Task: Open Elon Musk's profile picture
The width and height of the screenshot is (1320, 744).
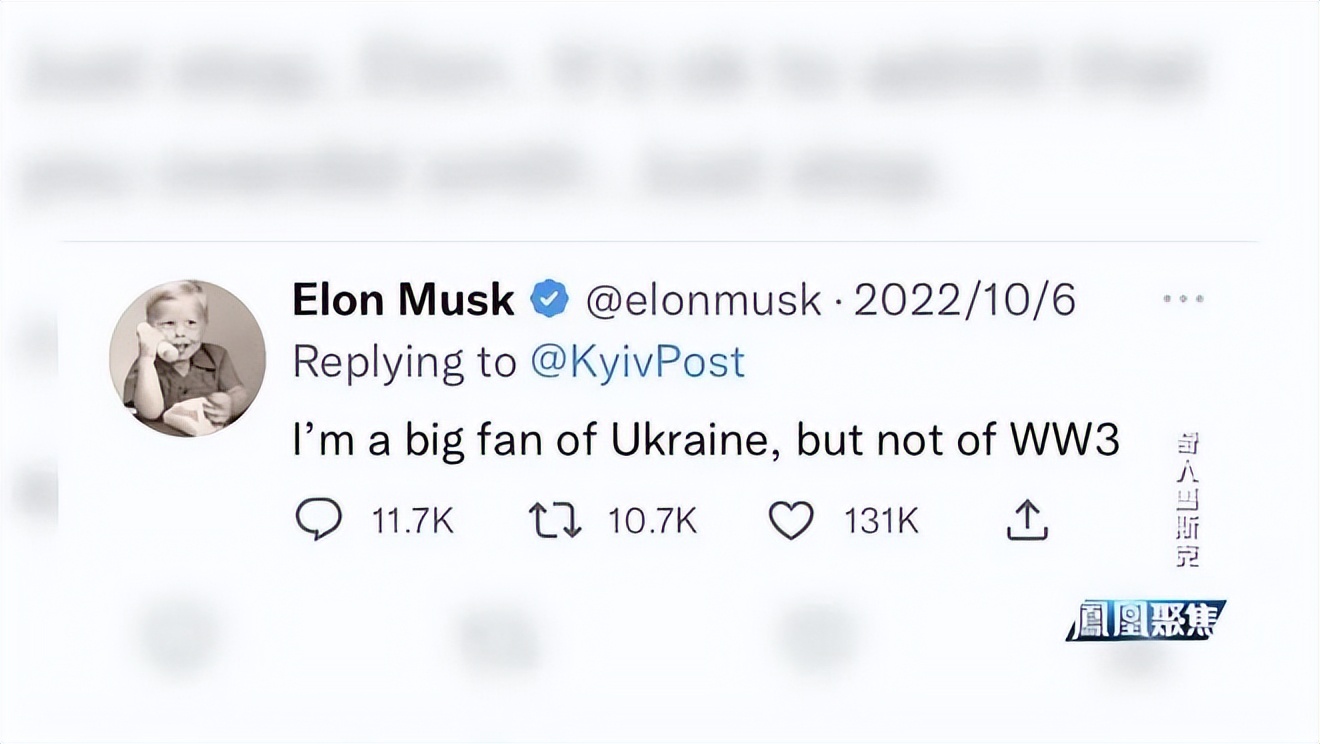Action: pos(187,358)
